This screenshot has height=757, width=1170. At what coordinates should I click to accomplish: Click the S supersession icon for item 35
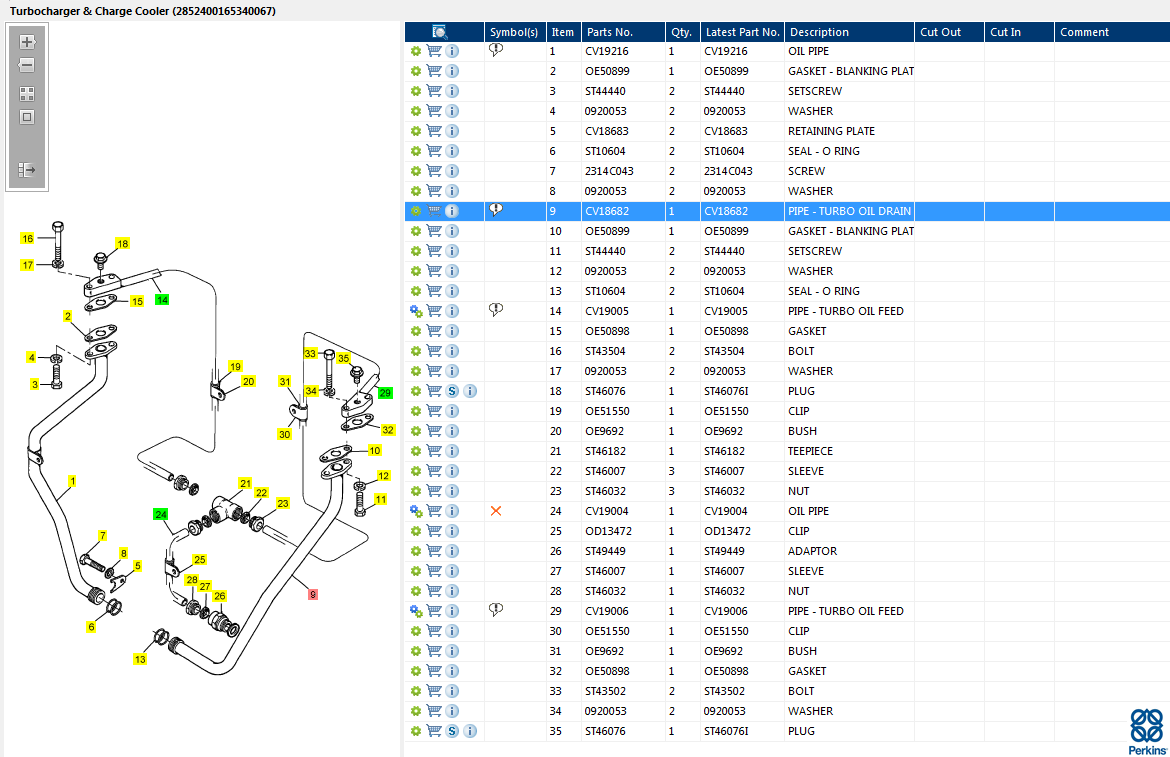452,731
